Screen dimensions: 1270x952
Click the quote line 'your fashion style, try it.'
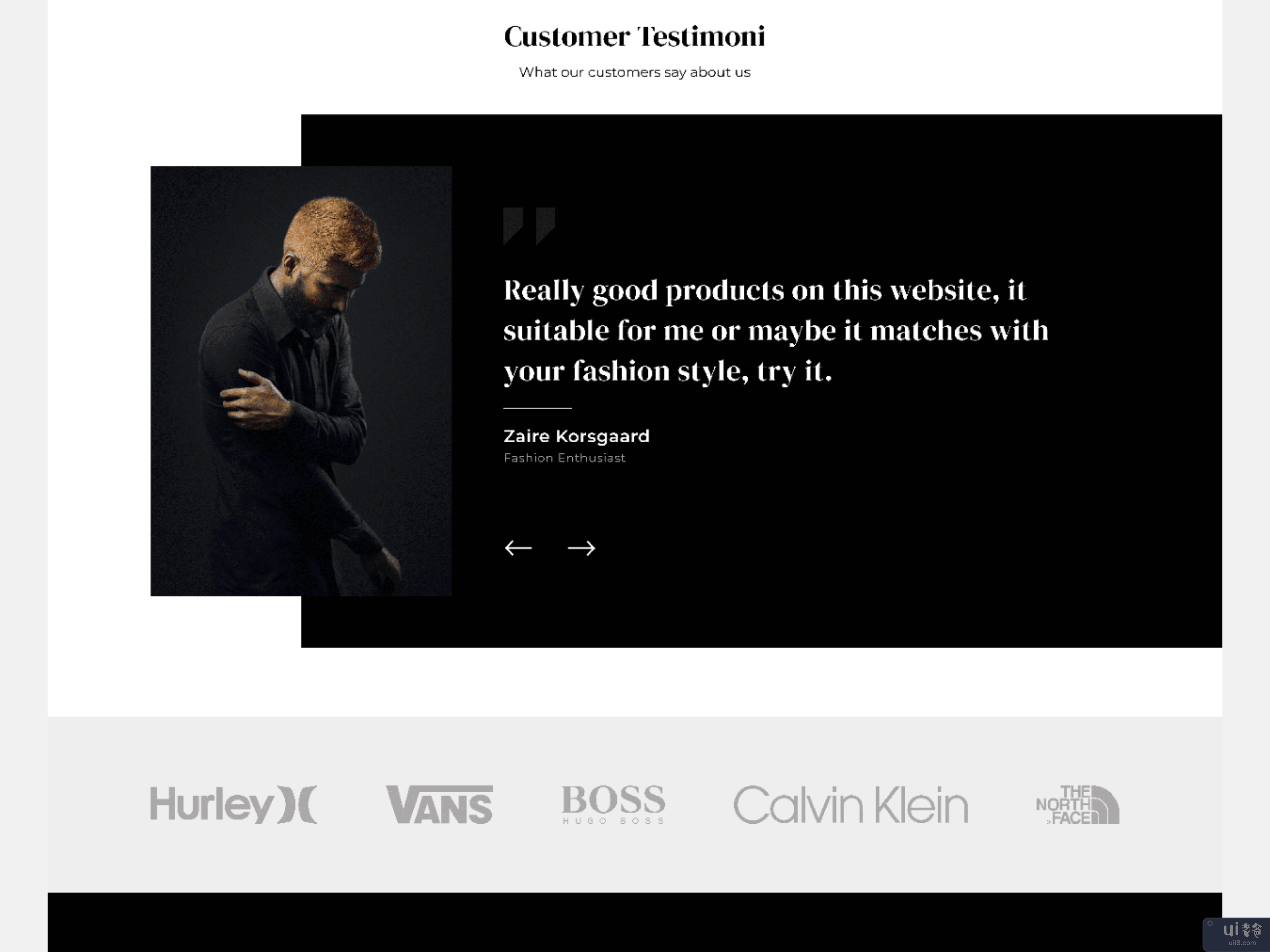(x=667, y=371)
